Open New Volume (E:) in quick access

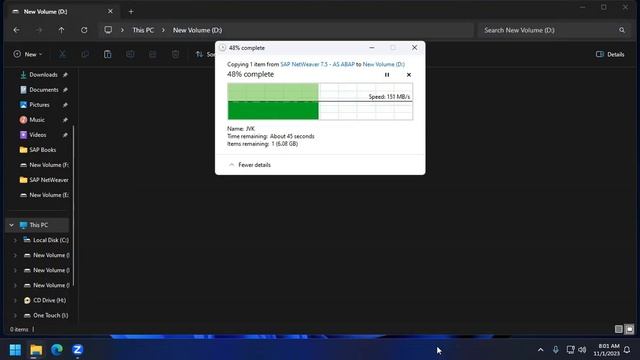point(43,195)
